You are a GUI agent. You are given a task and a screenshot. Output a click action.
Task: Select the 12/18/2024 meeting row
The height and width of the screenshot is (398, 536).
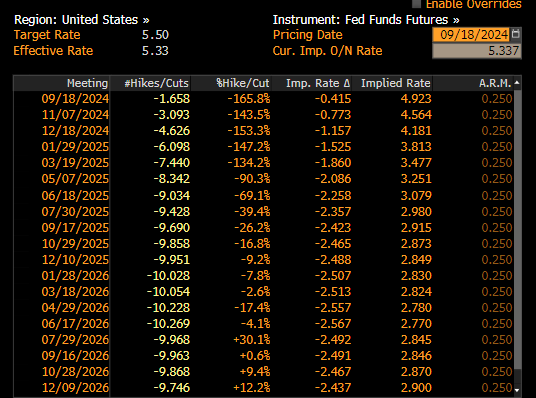coord(263,131)
